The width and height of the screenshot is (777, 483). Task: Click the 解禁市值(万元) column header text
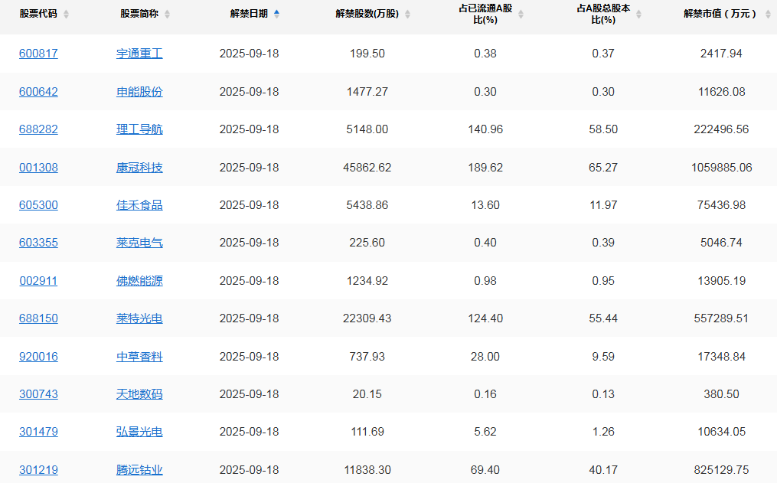pyautogui.click(x=718, y=15)
